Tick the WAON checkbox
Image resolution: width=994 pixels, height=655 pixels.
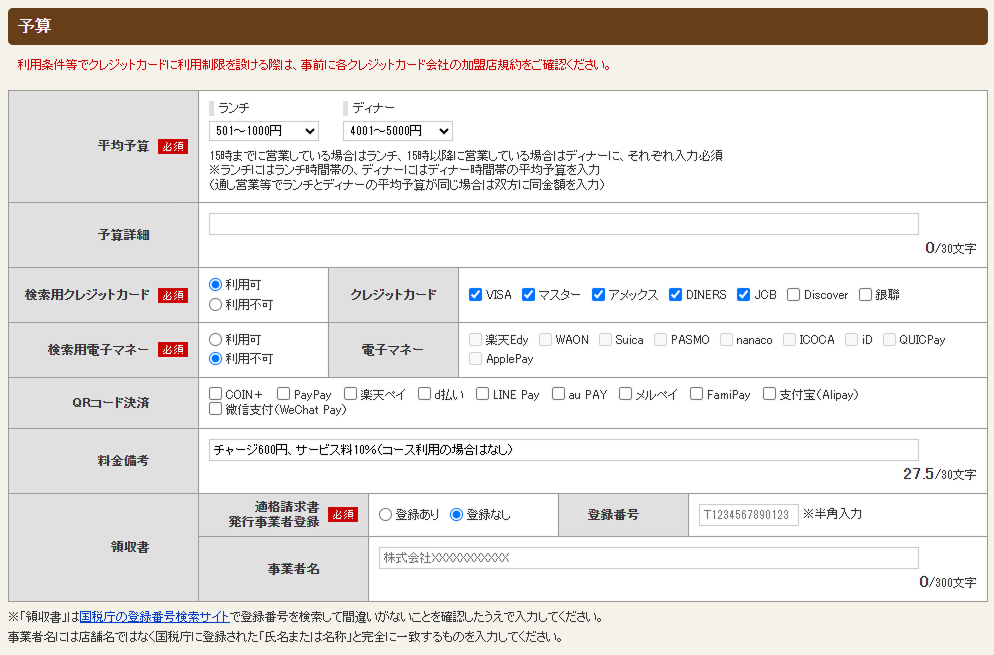545,339
